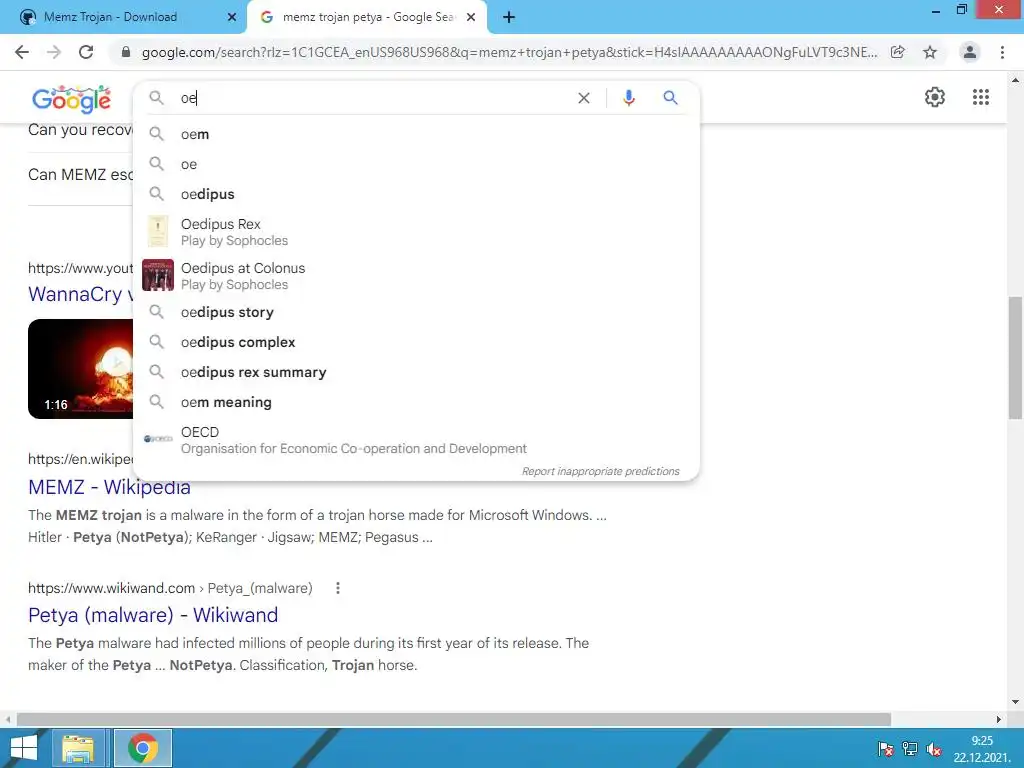This screenshot has height=768, width=1024.
Task: Open the Windows Start menu
Action: pyautogui.click(x=24, y=748)
